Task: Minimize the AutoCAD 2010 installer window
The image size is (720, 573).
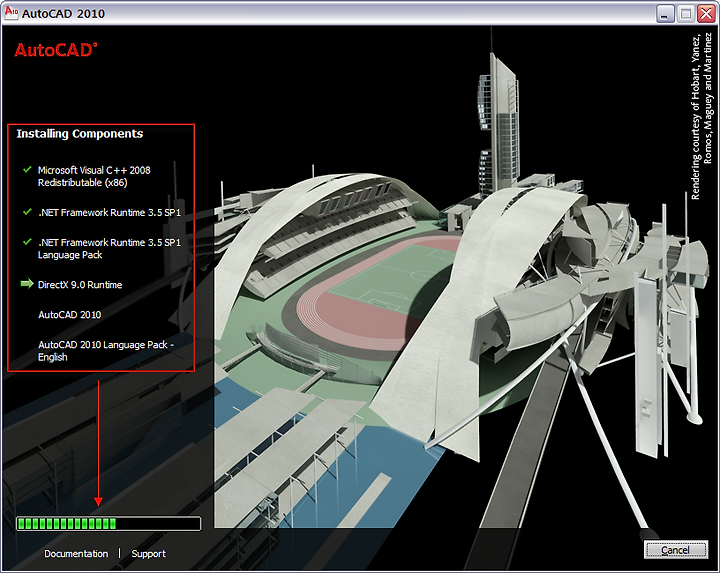Action: click(x=664, y=14)
